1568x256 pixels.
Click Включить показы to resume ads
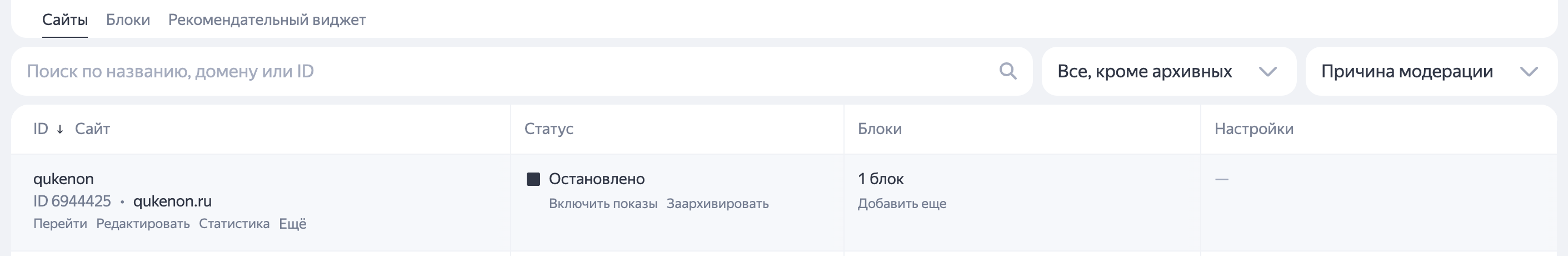click(x=603, y=204)
